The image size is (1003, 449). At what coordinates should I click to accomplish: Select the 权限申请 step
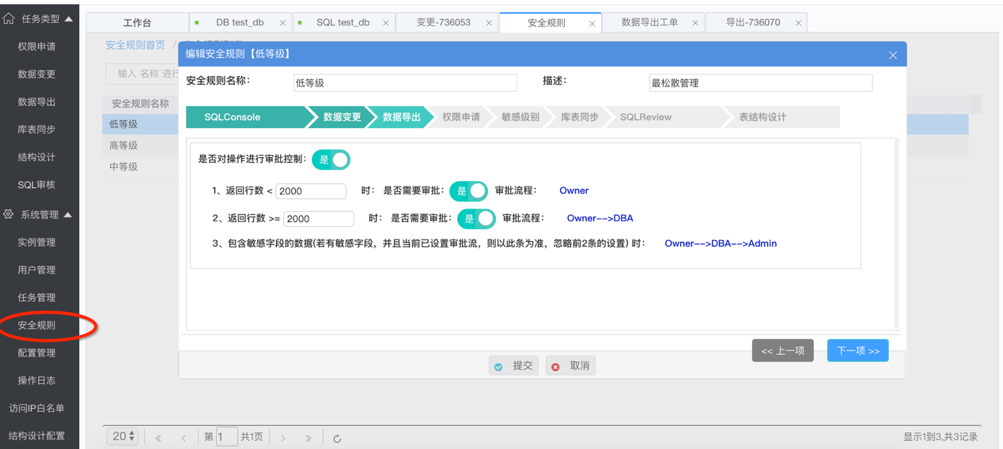click(461, 118)
